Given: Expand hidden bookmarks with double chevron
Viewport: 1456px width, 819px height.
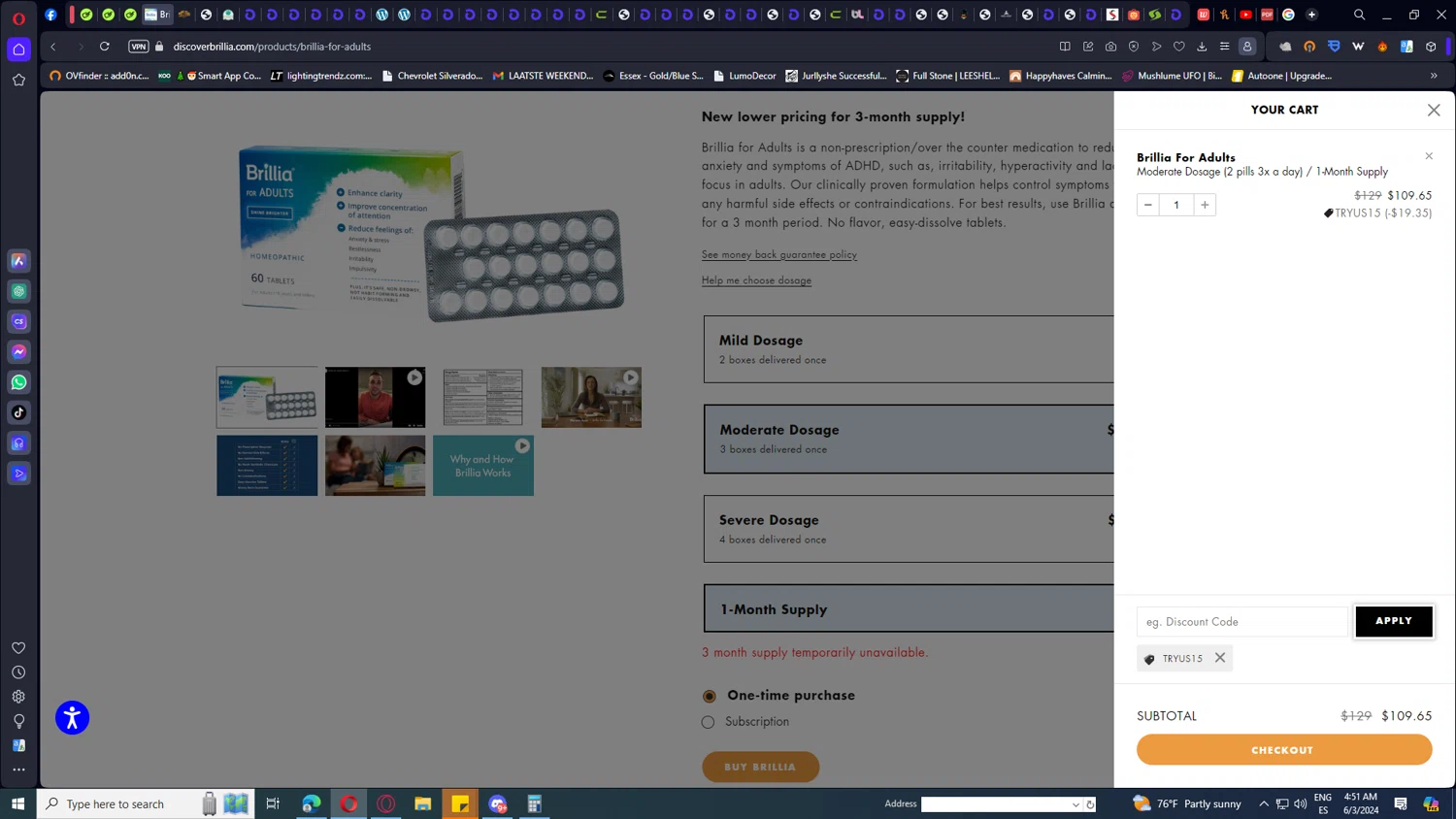Looking at the screenshot, I should click(1434, 76).
